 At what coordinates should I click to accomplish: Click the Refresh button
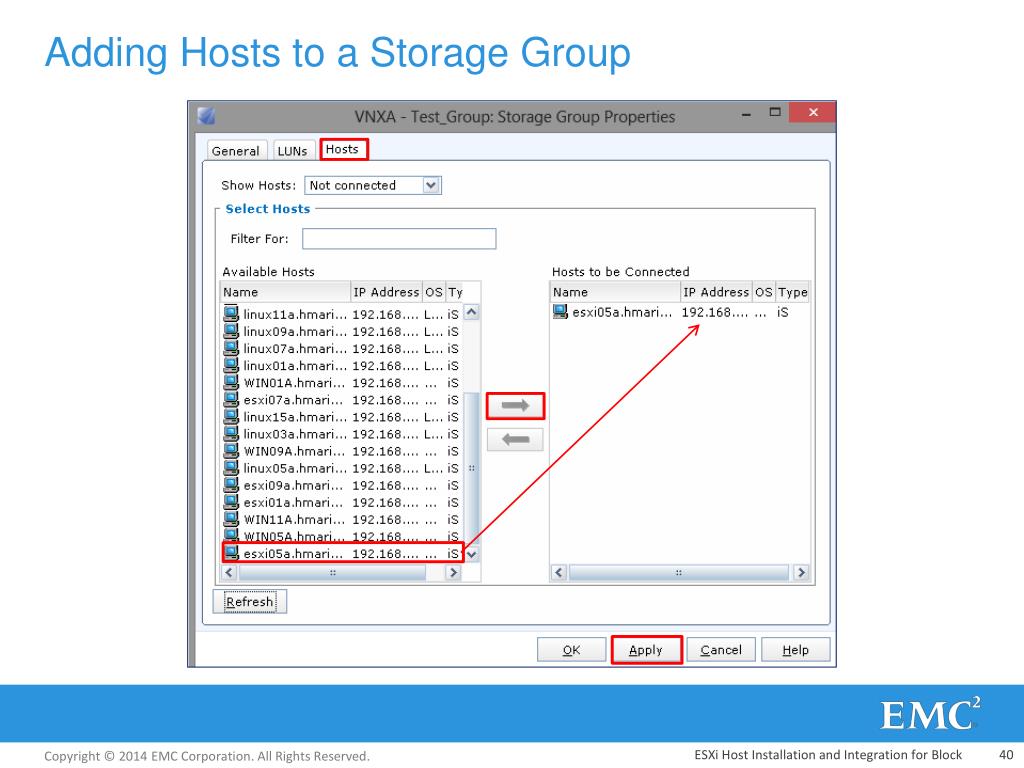click(x=249, y=601)
